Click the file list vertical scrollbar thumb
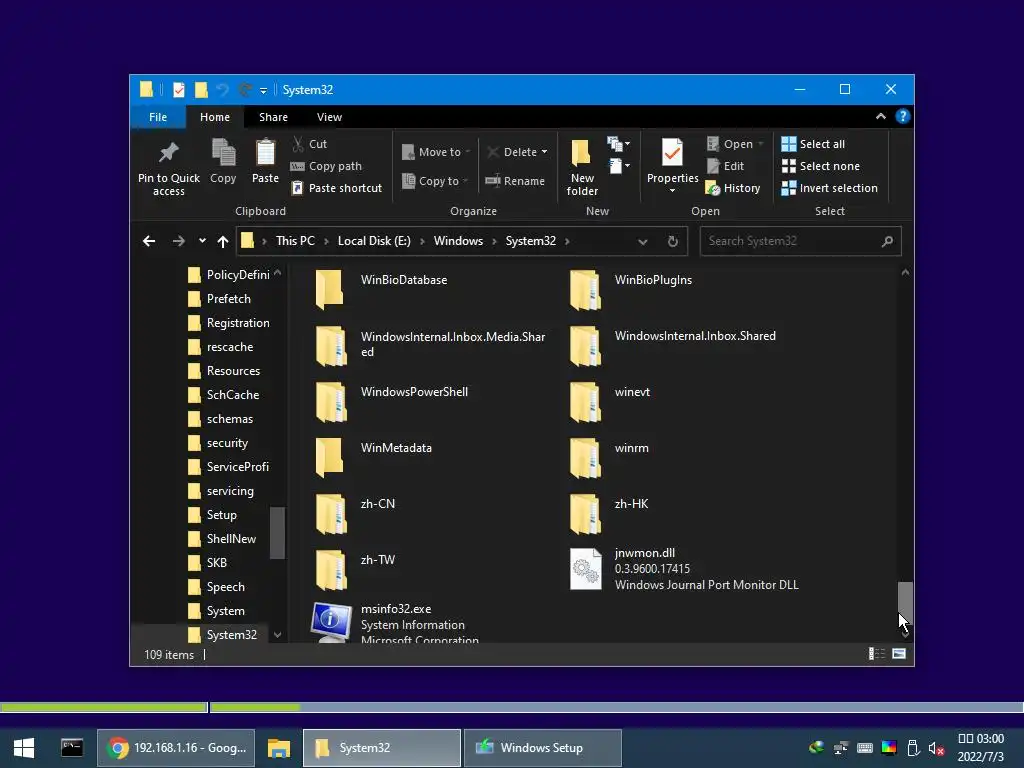Screen dimensions: 1024x768 (x=904, y=604)
